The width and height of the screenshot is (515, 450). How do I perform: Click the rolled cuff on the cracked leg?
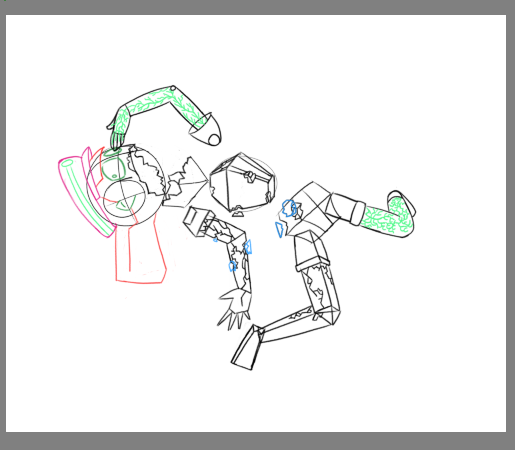click(312, 263)
